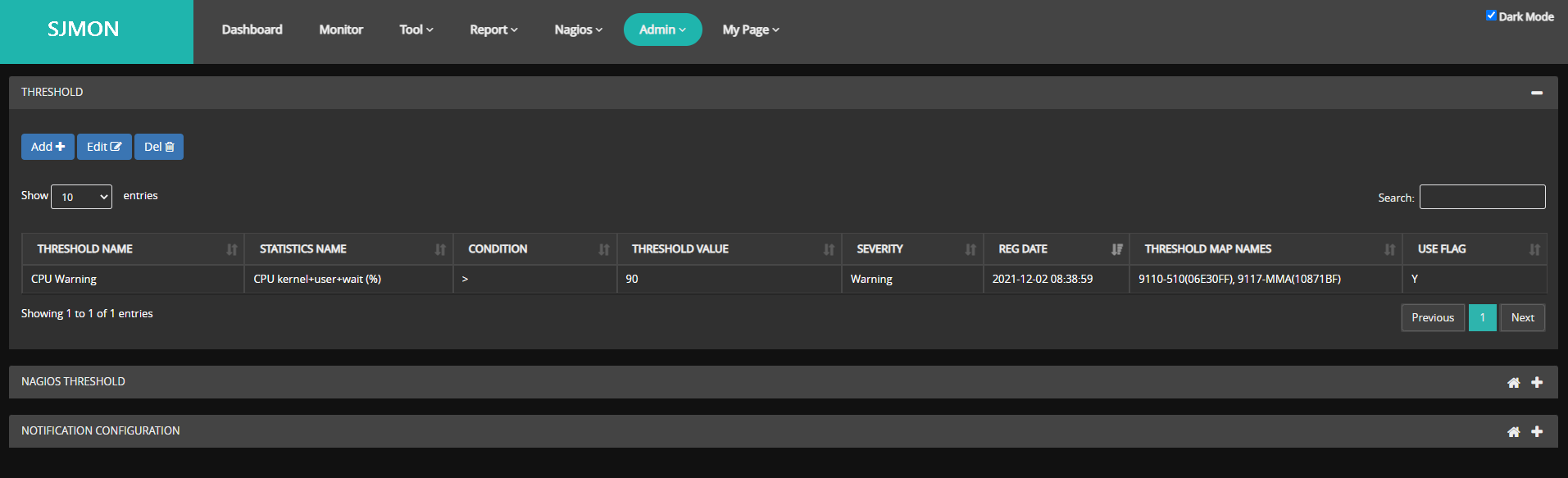Expand Notification Configuration panel with plus icon
Viewport: 1568px width, 478px height.
coord(1537,432)
